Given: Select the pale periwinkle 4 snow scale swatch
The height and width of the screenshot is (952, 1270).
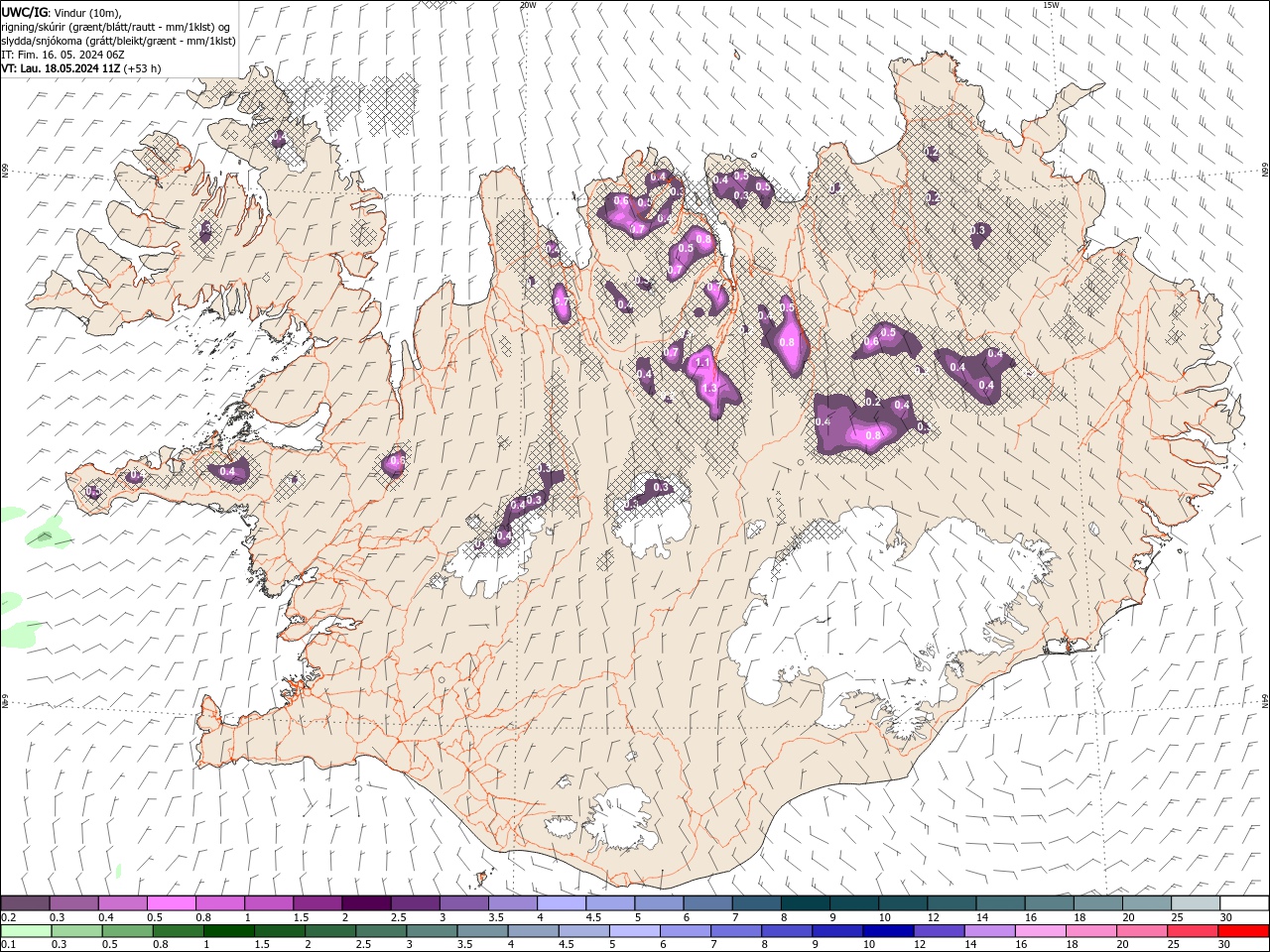Looking at the screenshot, I should (562, 902).
